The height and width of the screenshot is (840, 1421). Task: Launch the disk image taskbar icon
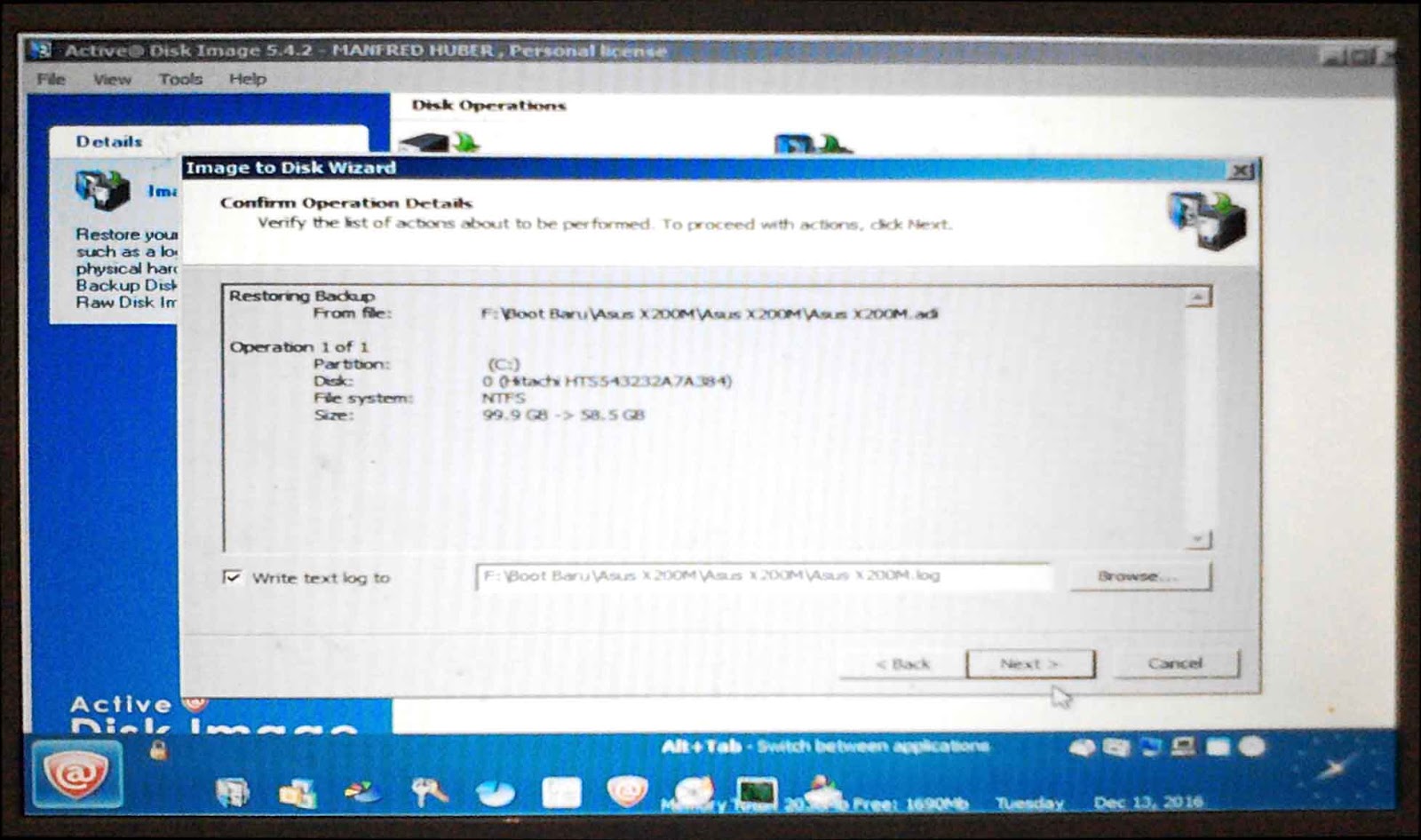pos(233,792)
